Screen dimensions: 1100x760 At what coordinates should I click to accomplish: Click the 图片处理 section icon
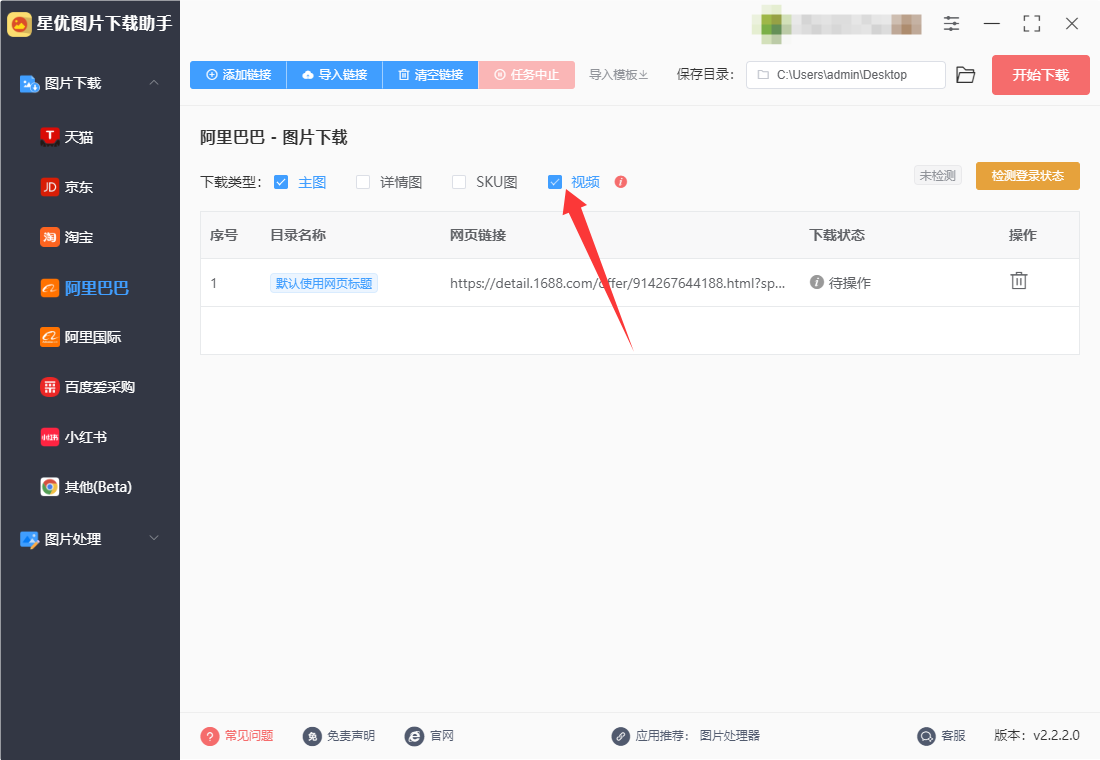29,539
